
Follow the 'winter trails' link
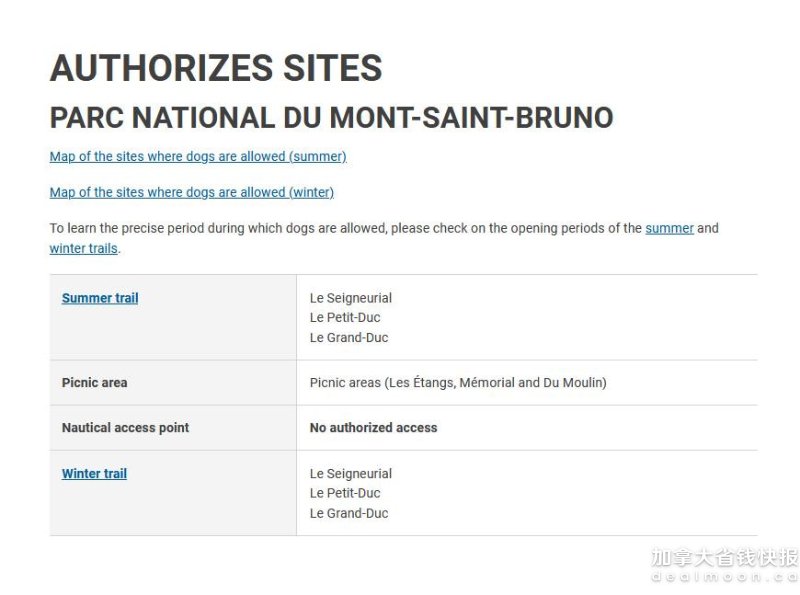[x=84, y=249]
